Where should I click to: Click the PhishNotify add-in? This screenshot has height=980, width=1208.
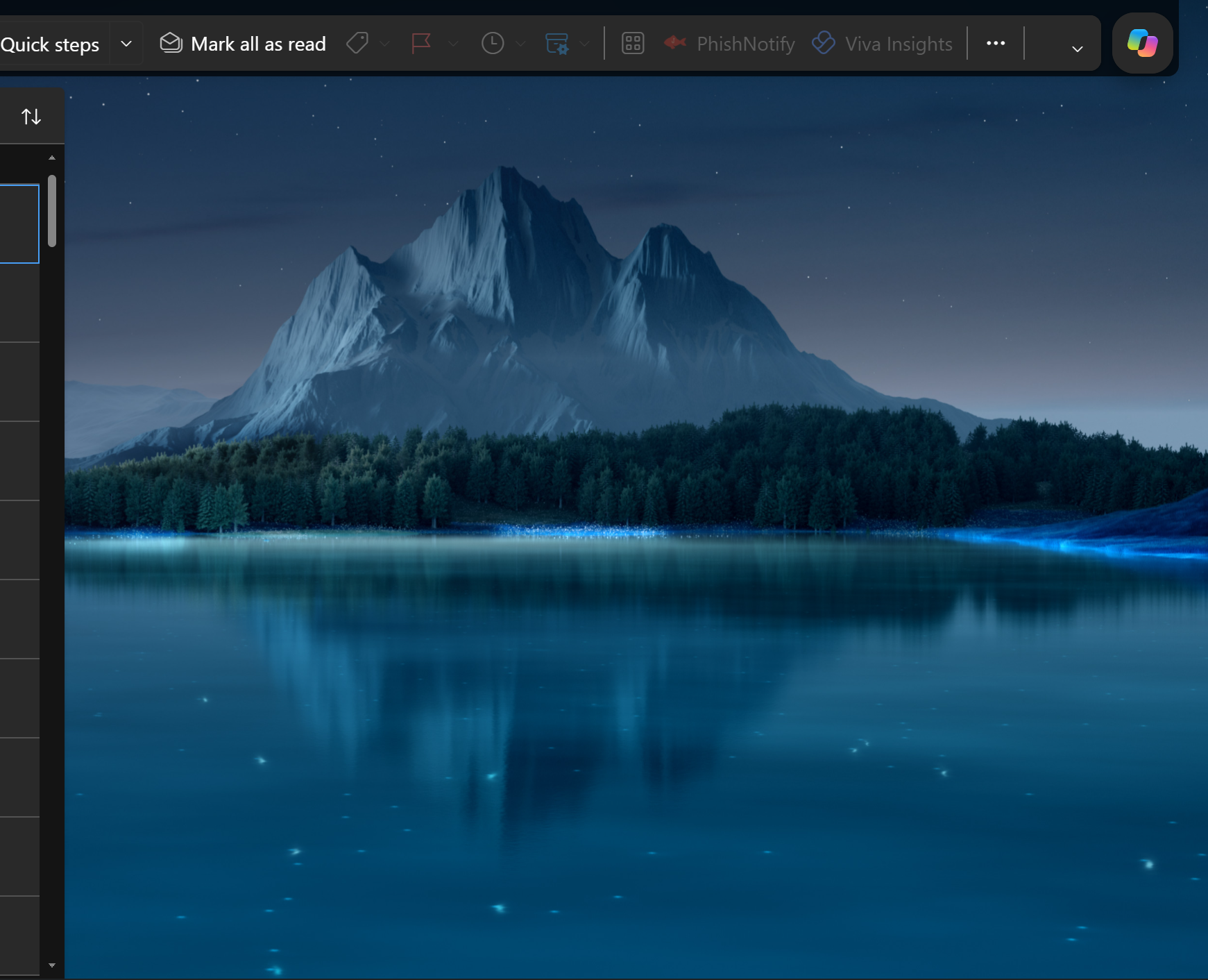click(729, 44)
